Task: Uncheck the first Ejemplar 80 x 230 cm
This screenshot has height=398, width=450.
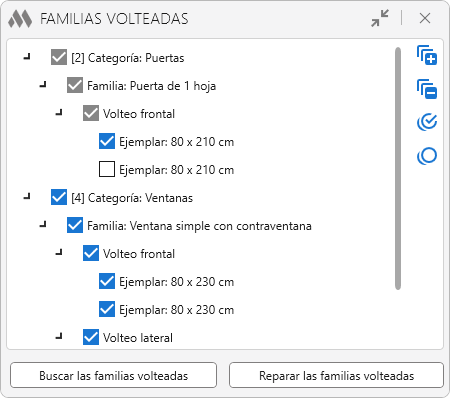Action: tap(107, 281)
